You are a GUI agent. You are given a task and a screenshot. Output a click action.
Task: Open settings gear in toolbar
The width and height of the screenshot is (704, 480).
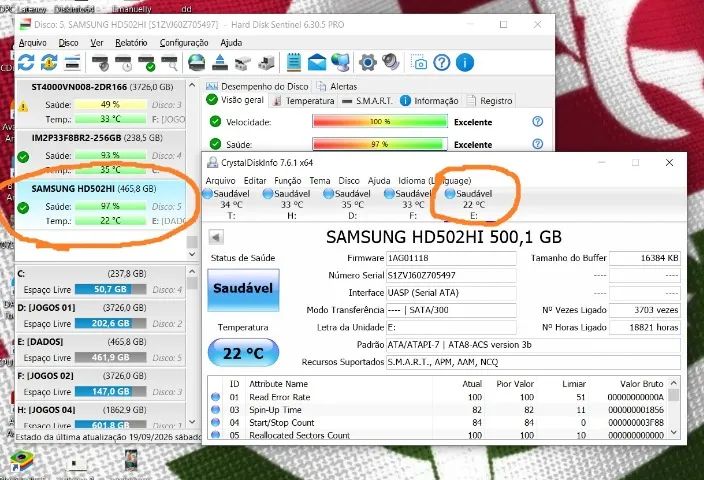tap(367, 62)
